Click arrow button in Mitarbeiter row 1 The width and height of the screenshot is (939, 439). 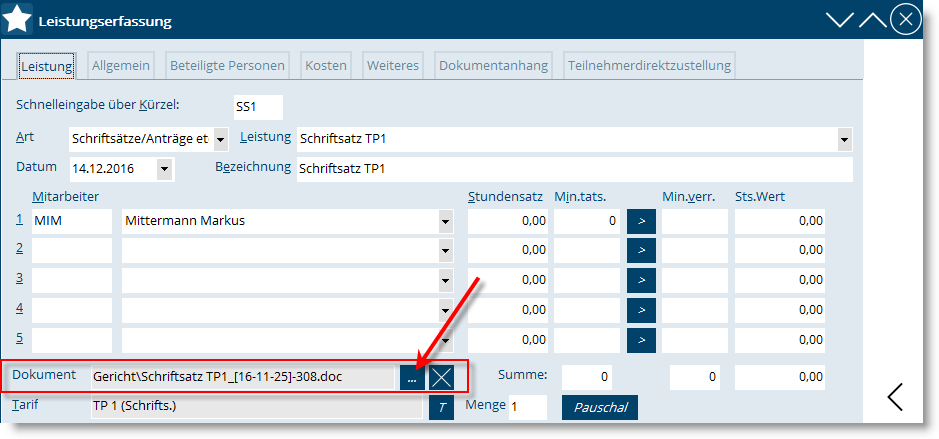point(640,220)
